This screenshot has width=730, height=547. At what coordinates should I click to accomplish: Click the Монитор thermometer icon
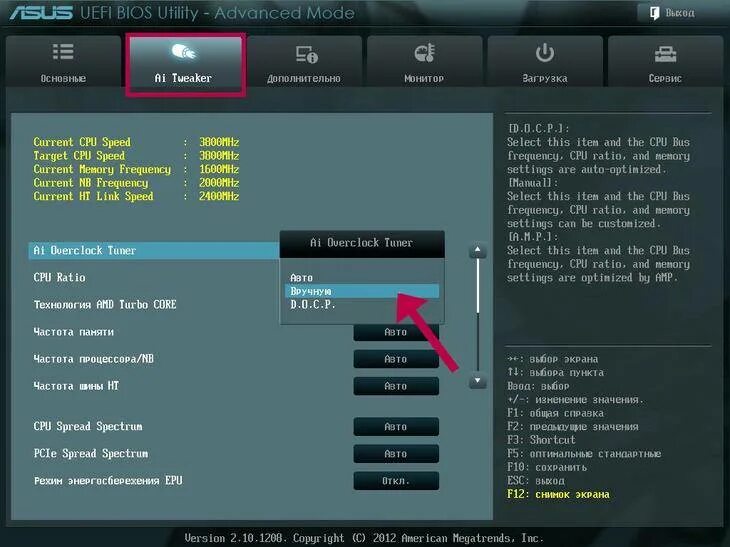(x=425, y=53)
